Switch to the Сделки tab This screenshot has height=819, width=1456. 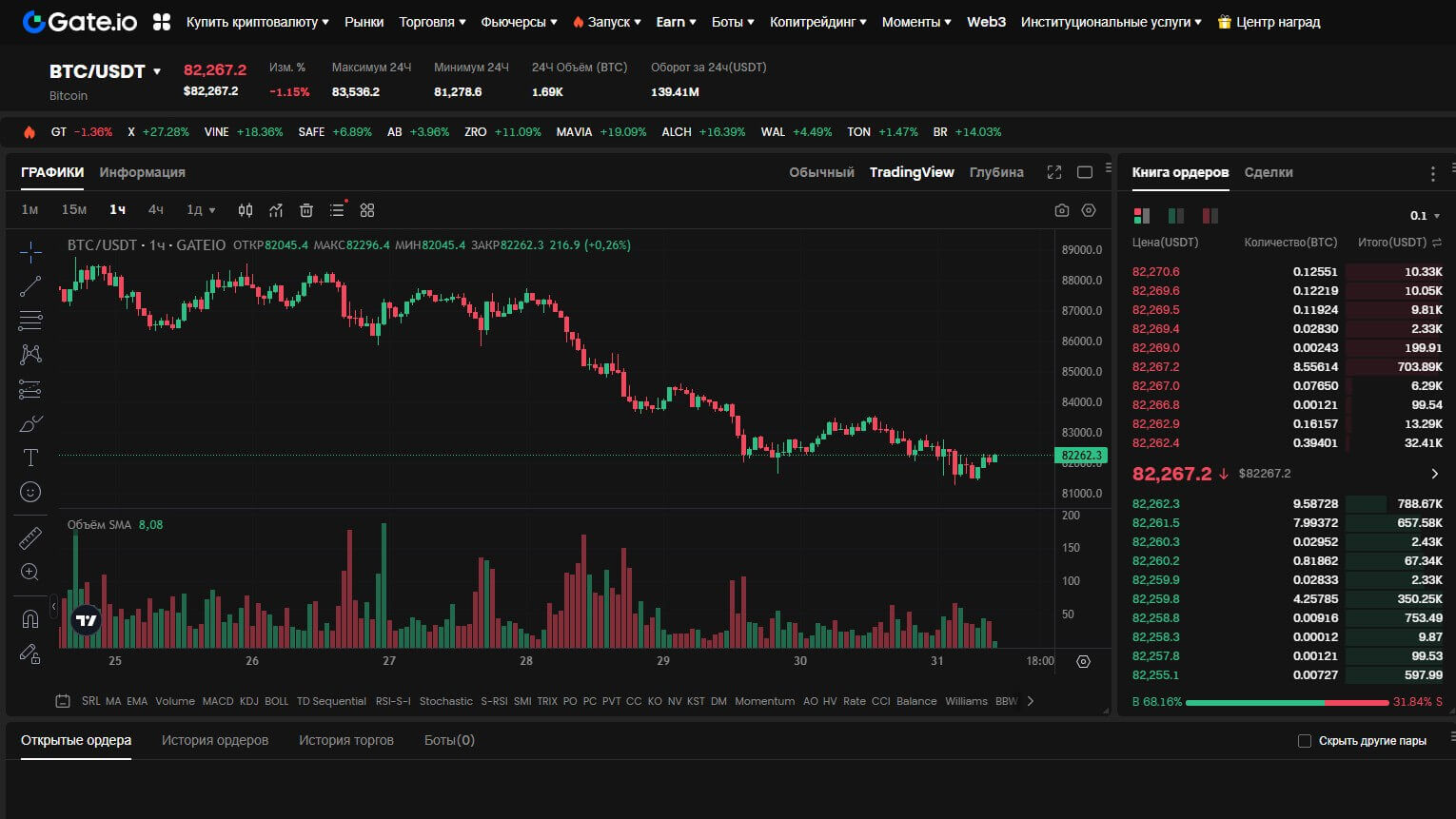tap(1269, 172)
